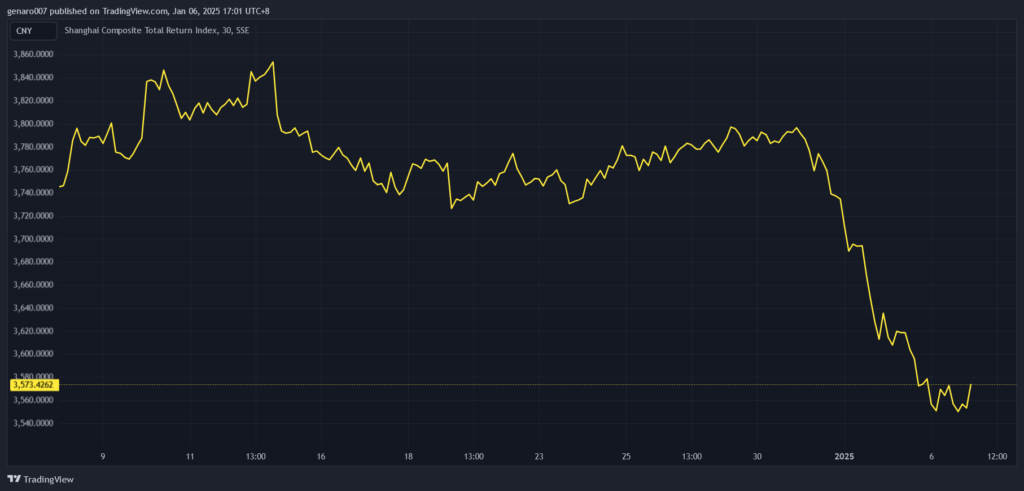Click date 16 on the time axis
Viewport: 1024px width, 491px height.
[x=321, y=456]
